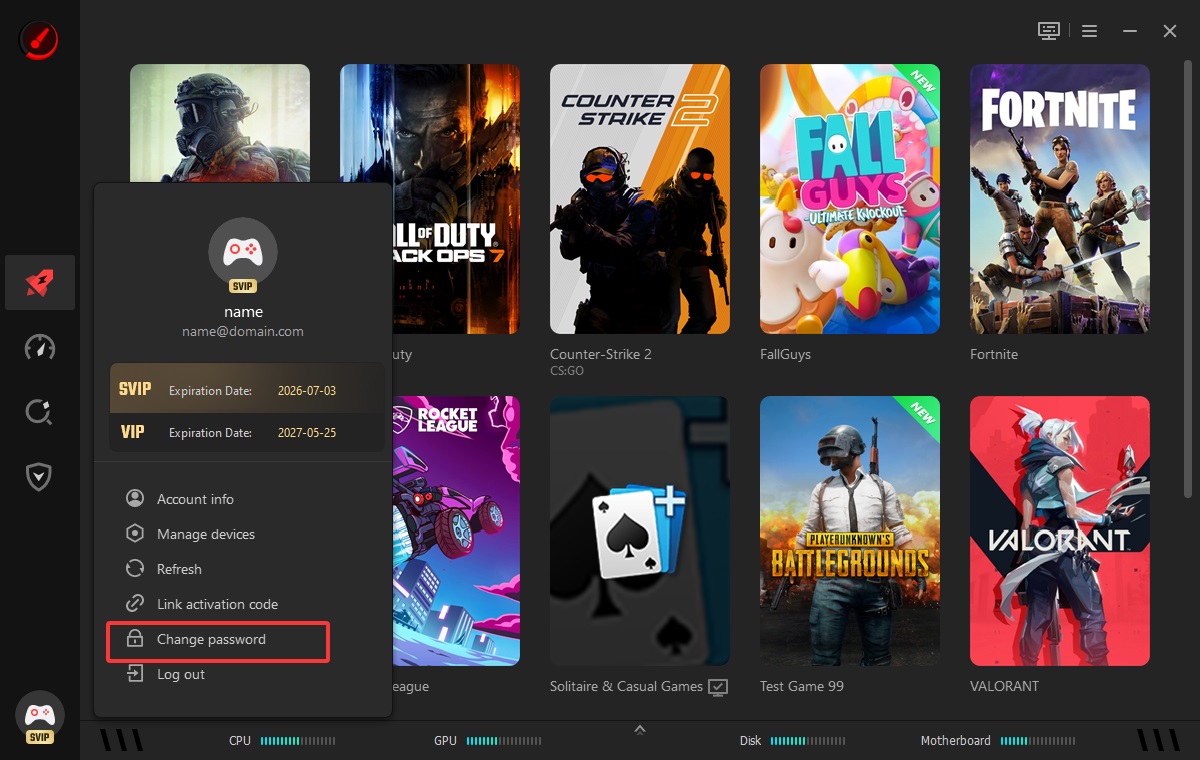1200x760 pixels.
Task: Click the SVIP expiration date row
Action: 246,389
